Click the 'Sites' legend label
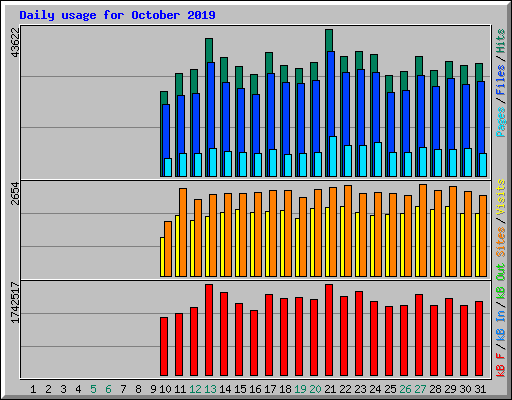512x400 pixels. pyautogui.click(x=501, y=242)
